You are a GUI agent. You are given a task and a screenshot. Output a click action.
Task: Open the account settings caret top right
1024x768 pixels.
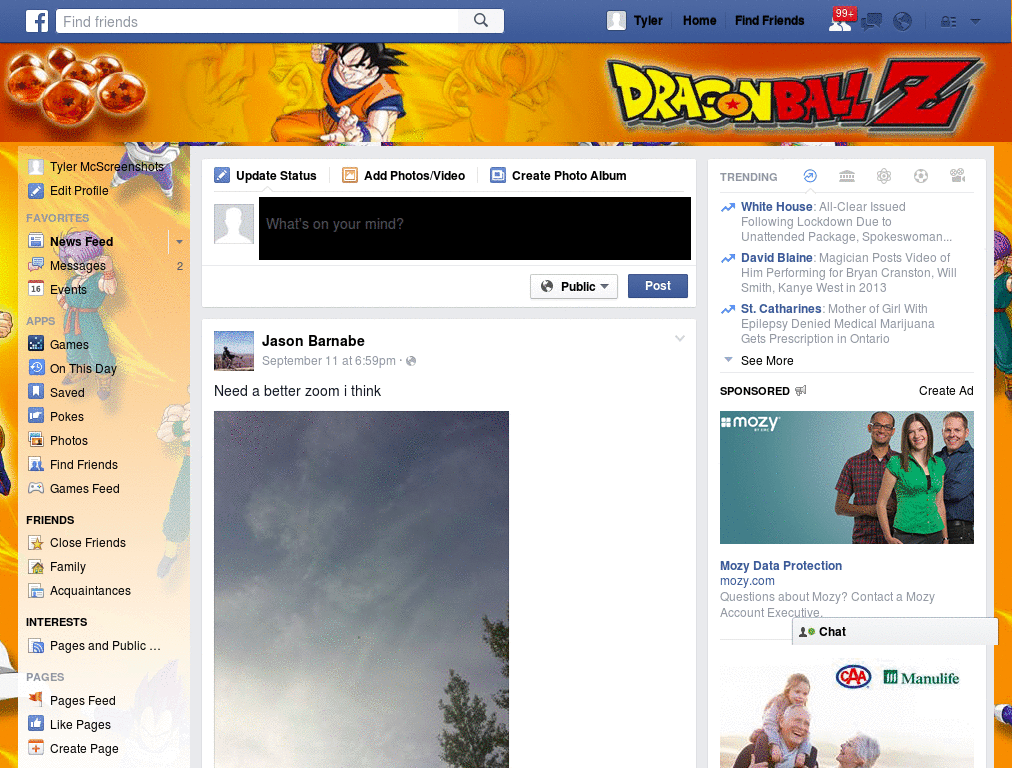click(975, 21)
